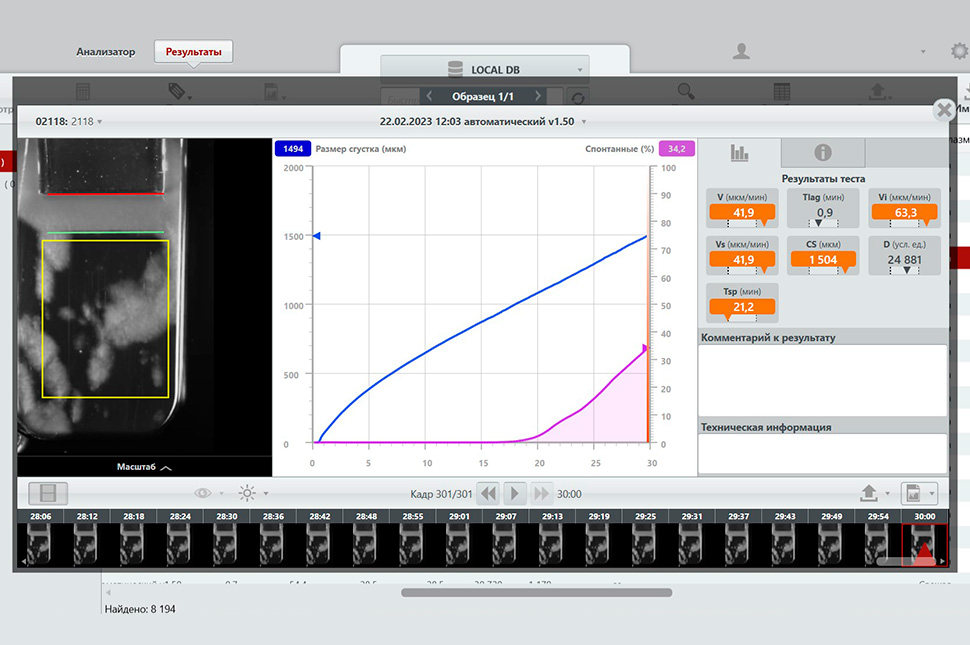Go to the previous sample arrow
Screen dimensions: 970x645
429,96
